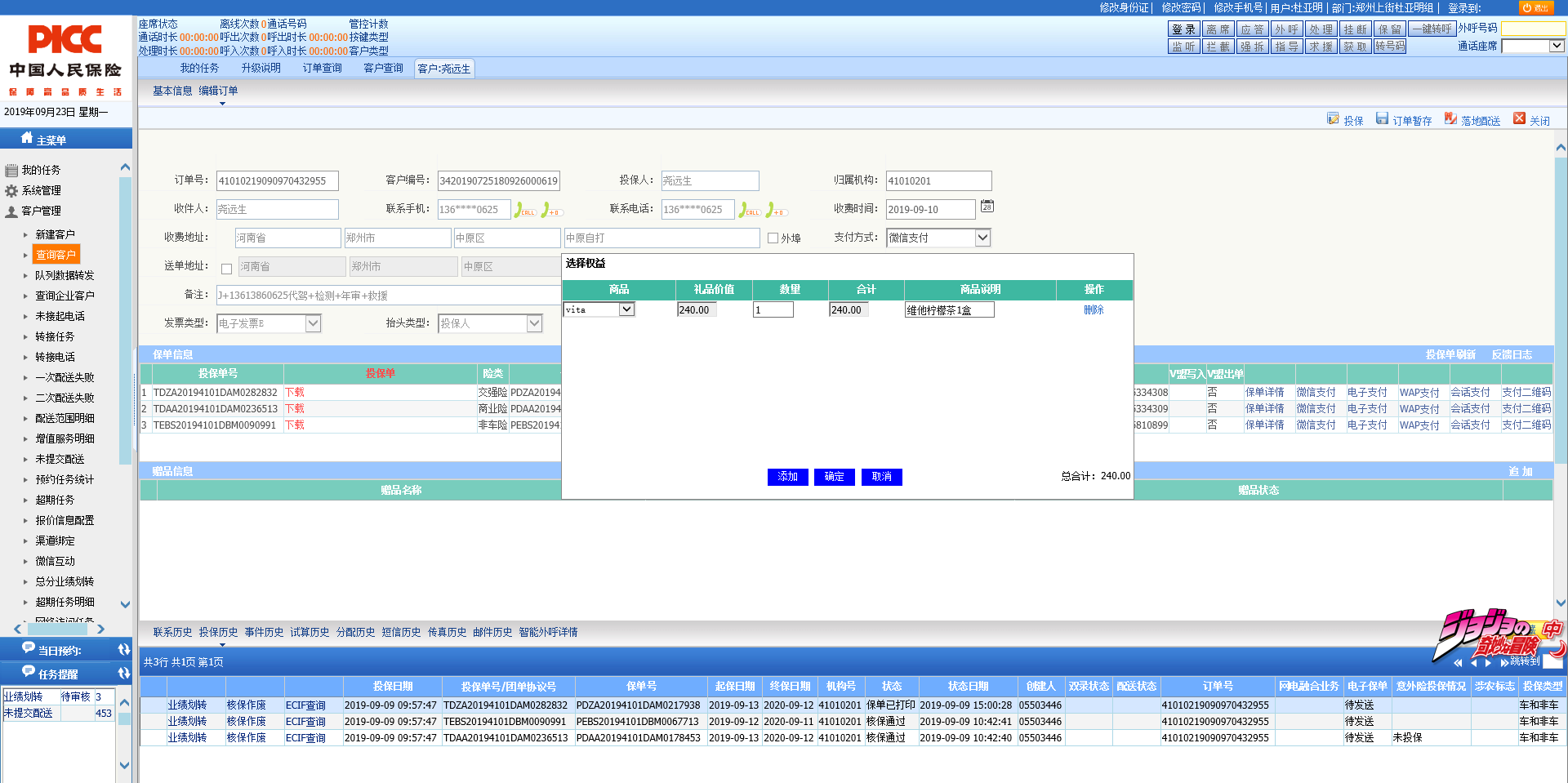
Task: Click the 投保 (insure) icon
Action: pos(1333,119)
